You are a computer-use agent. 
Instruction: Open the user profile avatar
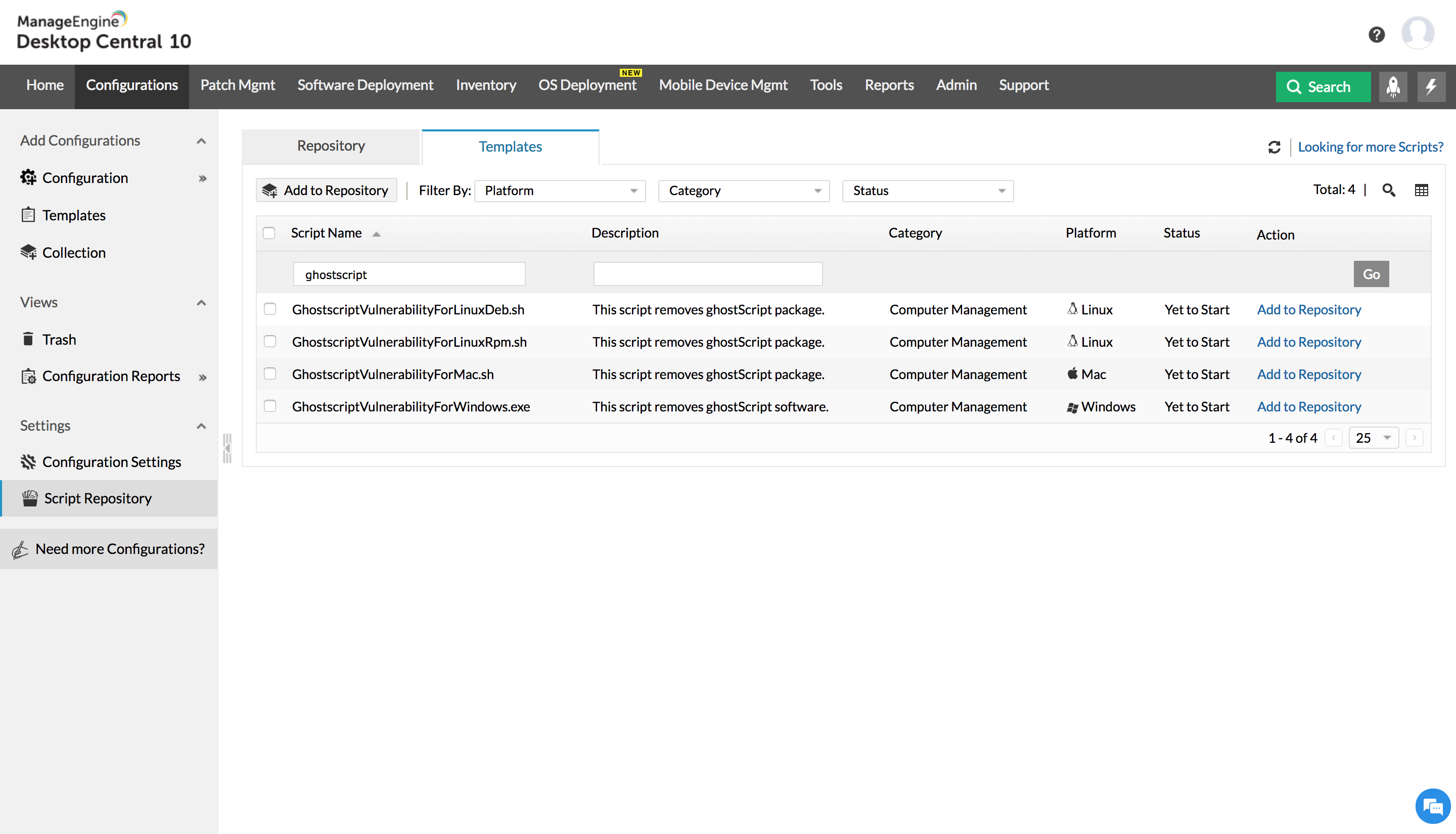click(x=1417, y=33)
